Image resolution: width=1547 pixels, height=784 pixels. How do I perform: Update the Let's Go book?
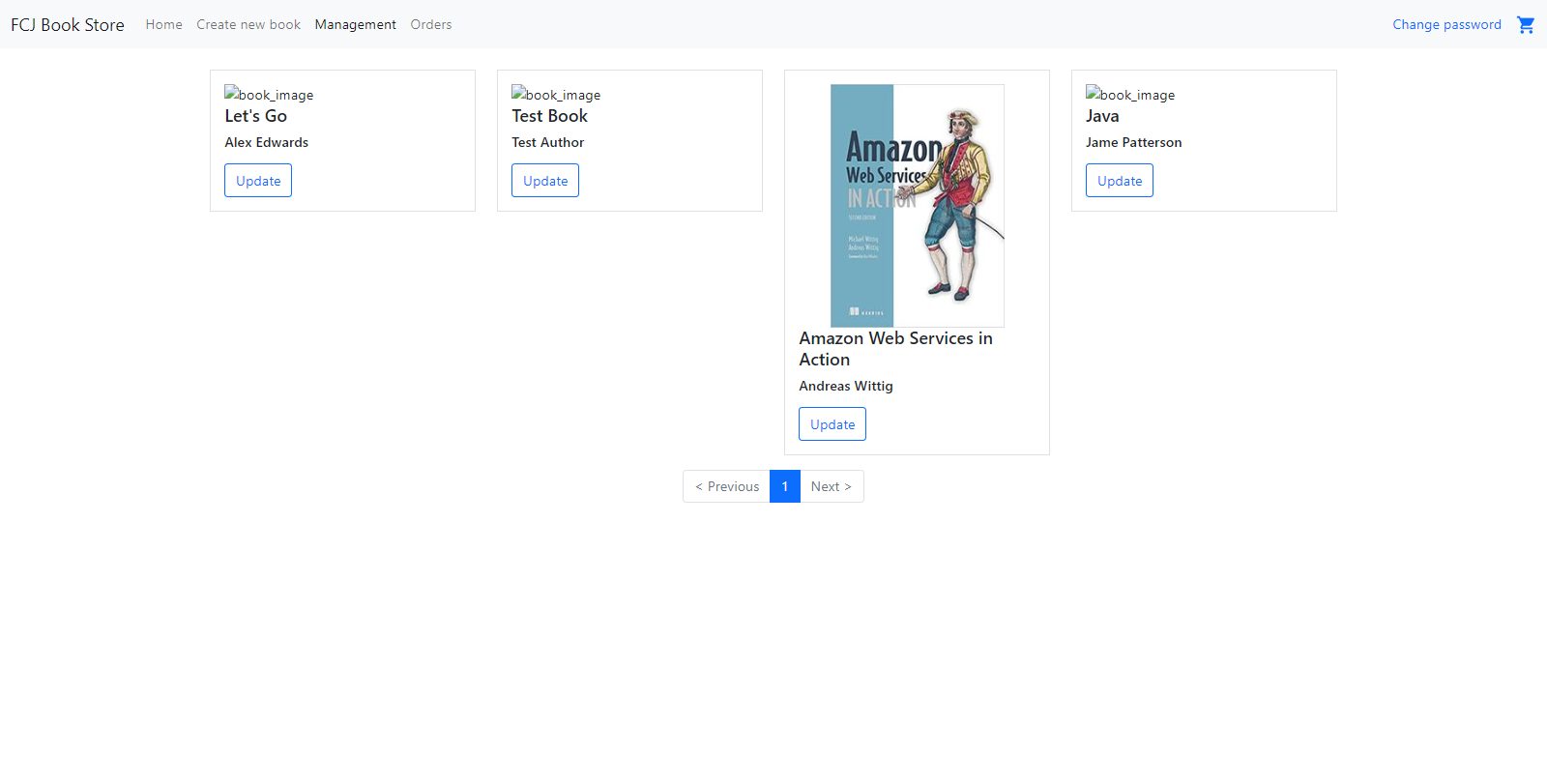click(x=258, y=181)
